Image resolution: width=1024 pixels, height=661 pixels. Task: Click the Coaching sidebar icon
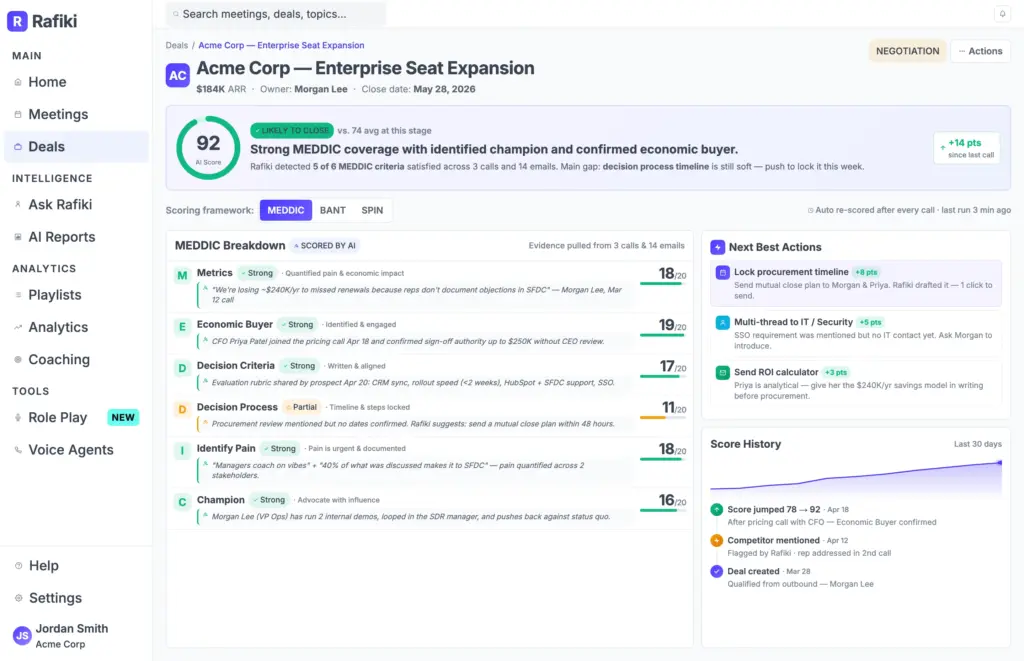tap(18, 360)
